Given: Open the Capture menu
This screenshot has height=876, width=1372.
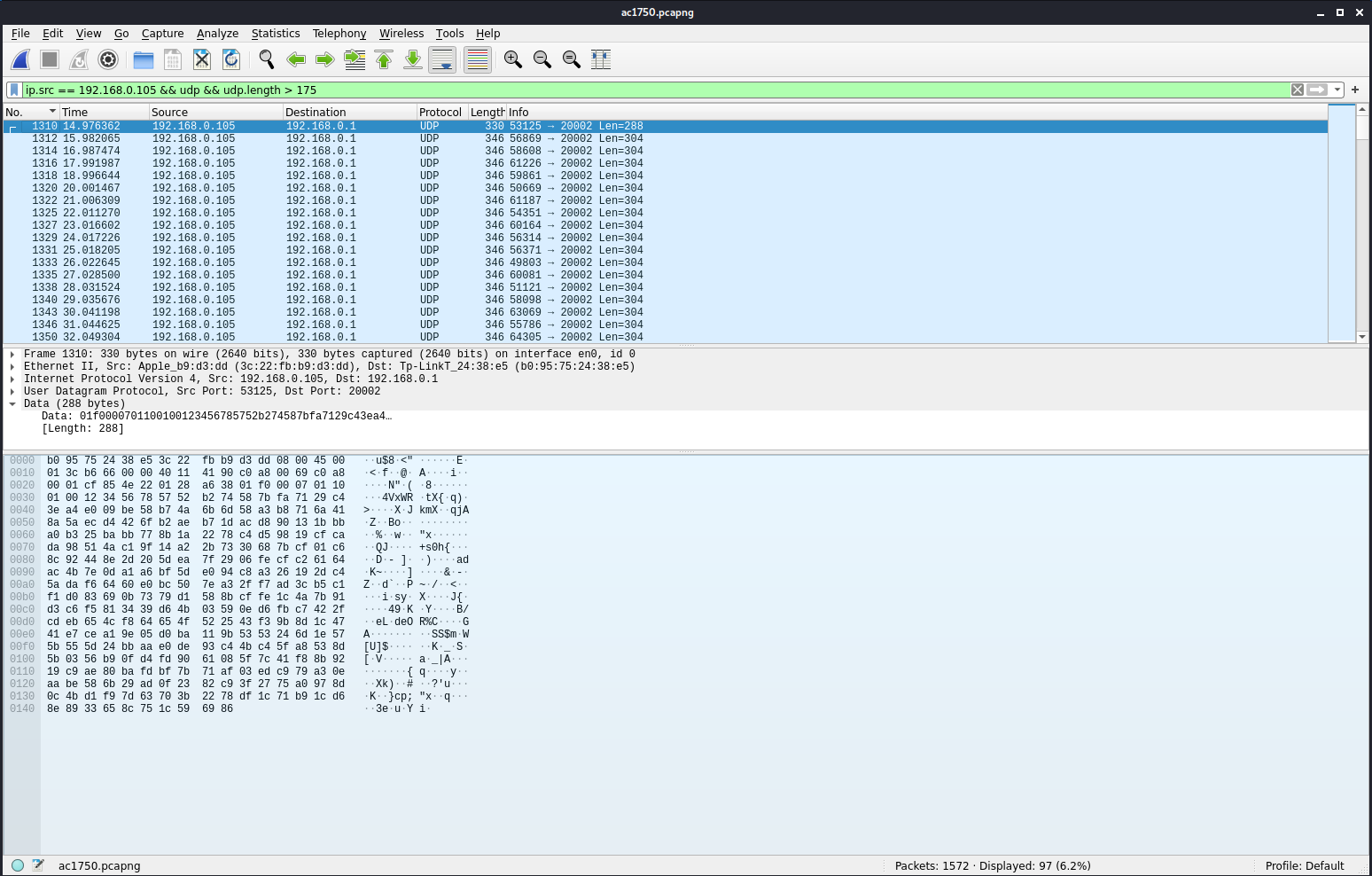Looking at the screenshot, I should [x=162, y=33].
